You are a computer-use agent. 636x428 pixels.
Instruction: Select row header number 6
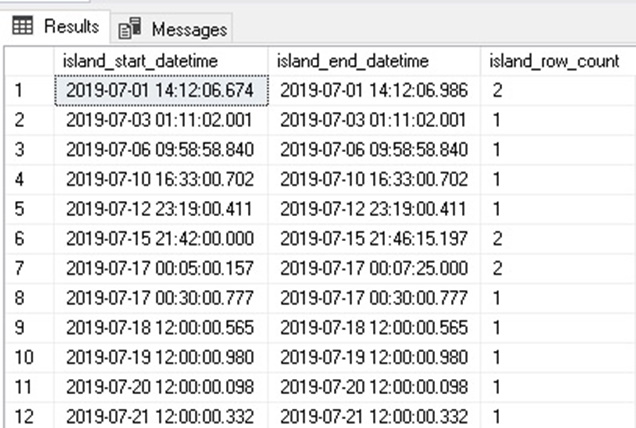tap(30, 239)
